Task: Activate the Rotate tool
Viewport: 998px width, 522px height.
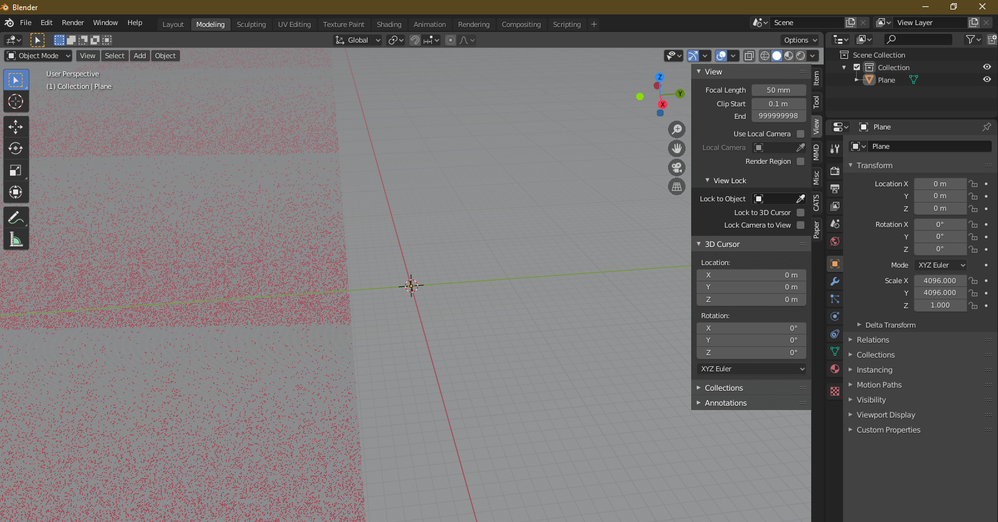Action: (16, 148)
